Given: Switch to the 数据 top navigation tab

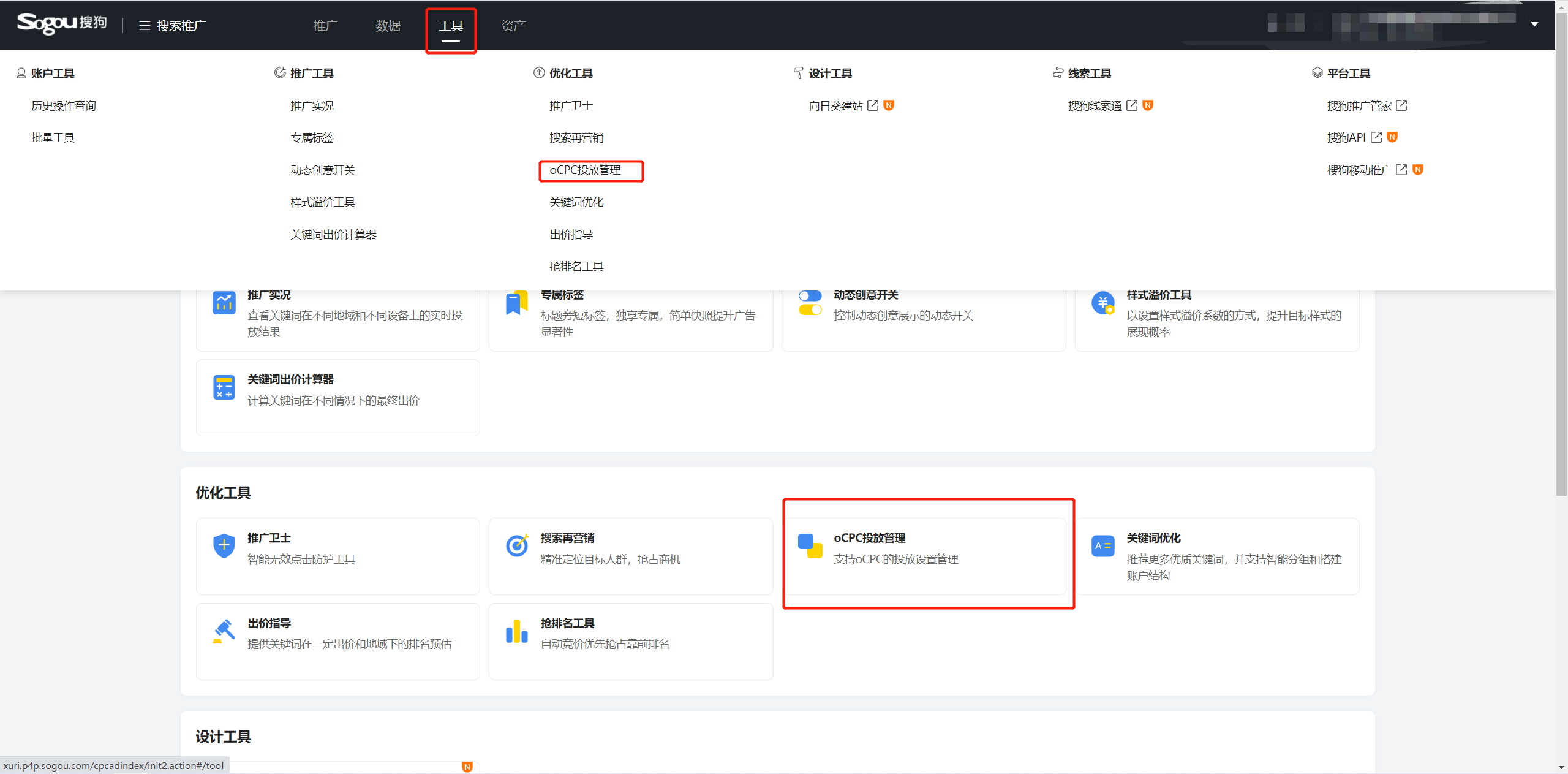Looking at the screenshot, I should 388,26.
